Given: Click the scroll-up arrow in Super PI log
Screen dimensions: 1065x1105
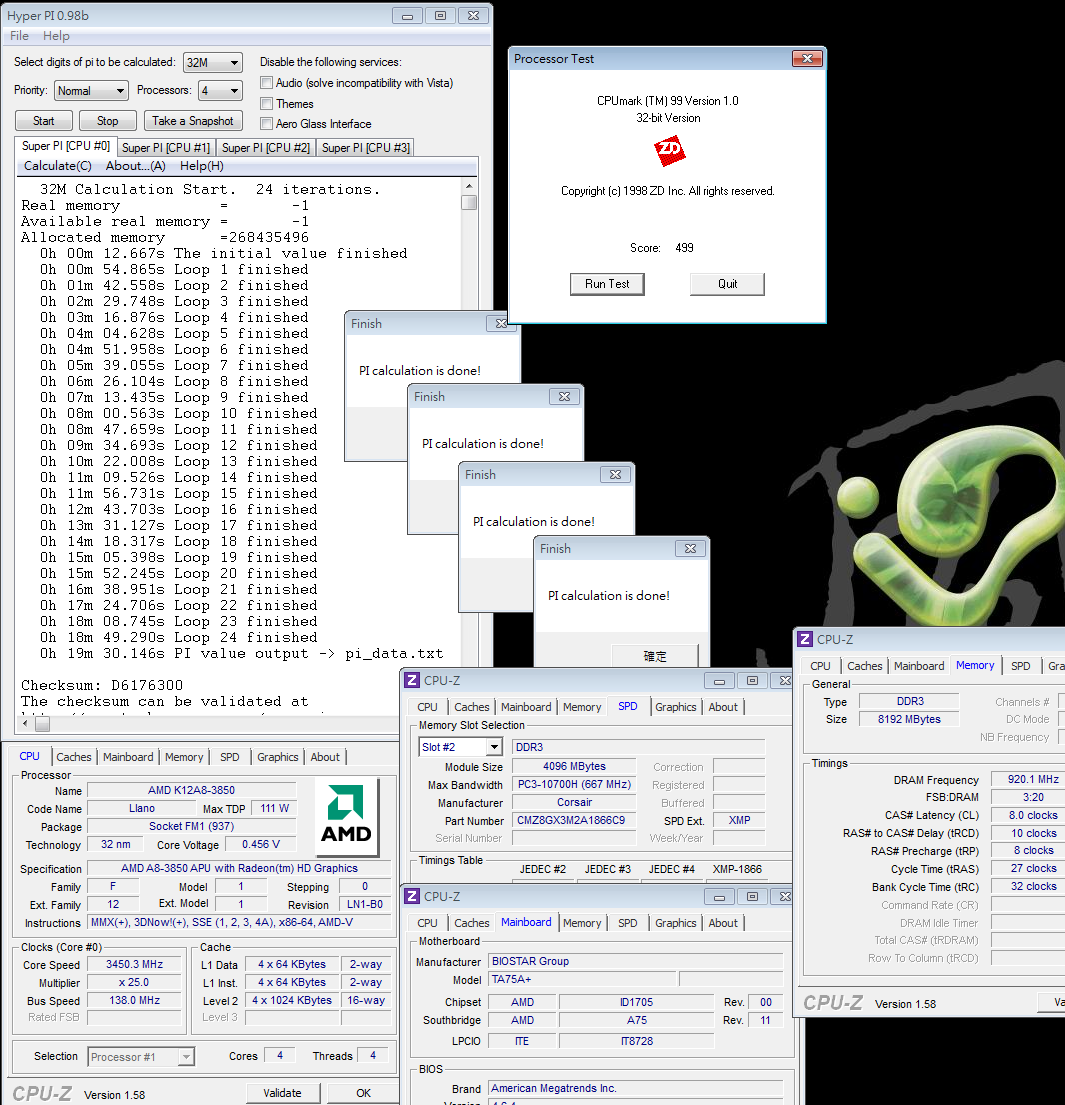Looking at the screenshot, I should [469, 185].
